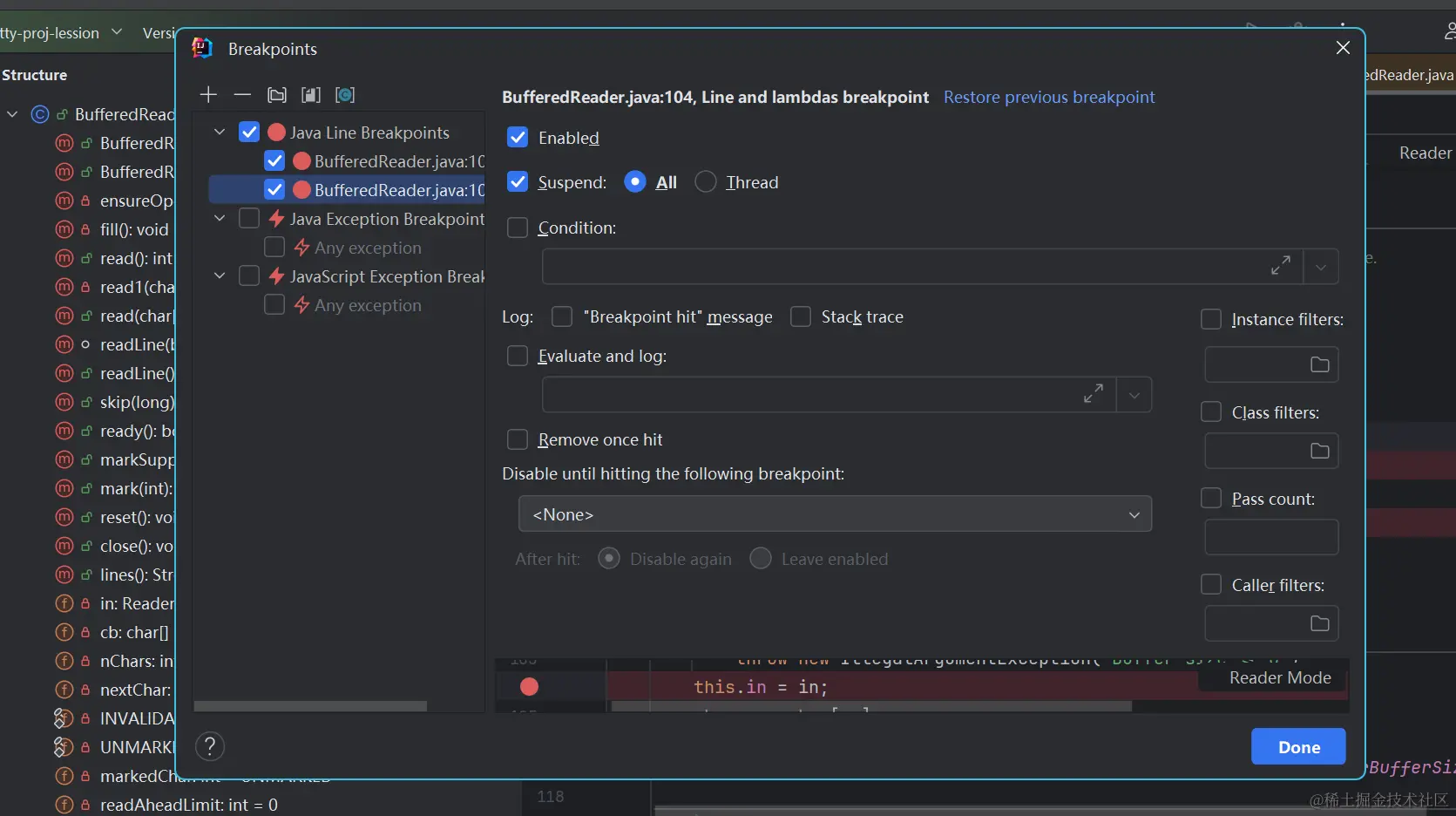Group breakpoints by class icon
Viewport: 1456px width, 816px height.
point(345,95)
